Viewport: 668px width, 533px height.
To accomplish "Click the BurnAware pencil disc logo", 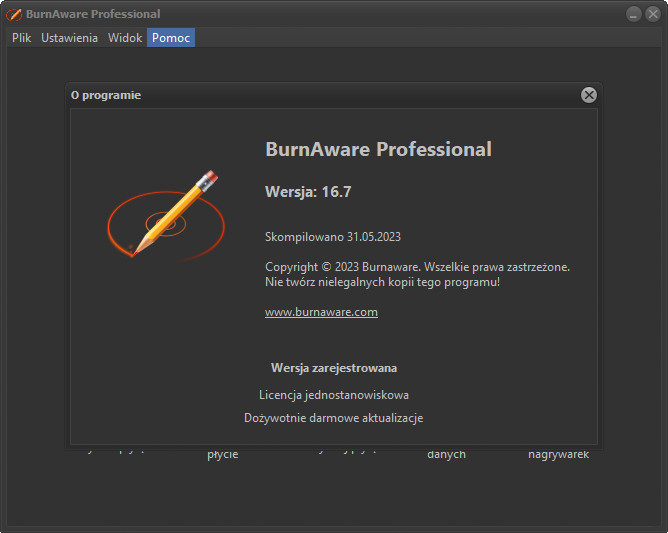I will click(166, 216).
